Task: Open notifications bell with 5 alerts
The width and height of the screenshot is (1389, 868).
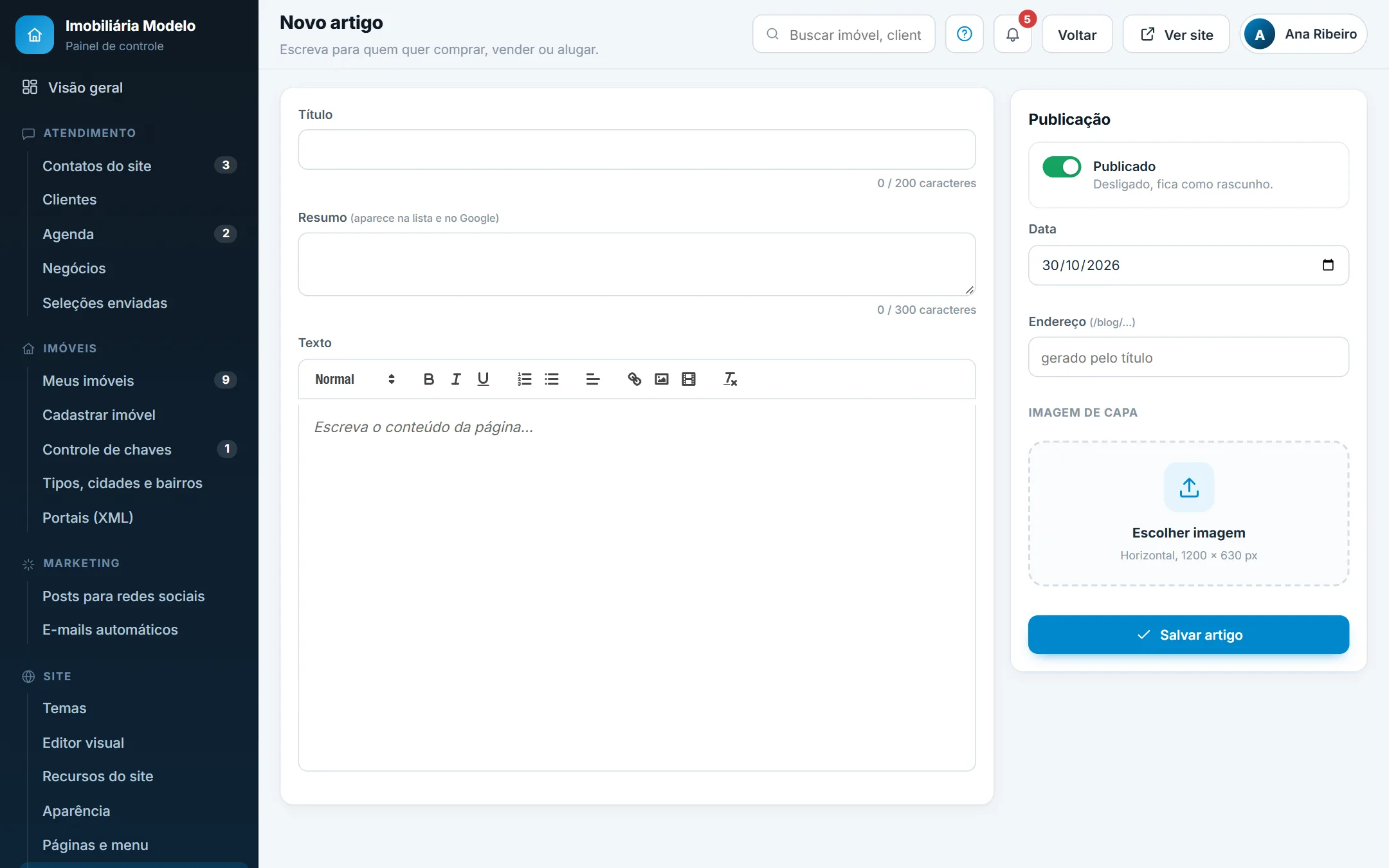Action: [1013, 34]
